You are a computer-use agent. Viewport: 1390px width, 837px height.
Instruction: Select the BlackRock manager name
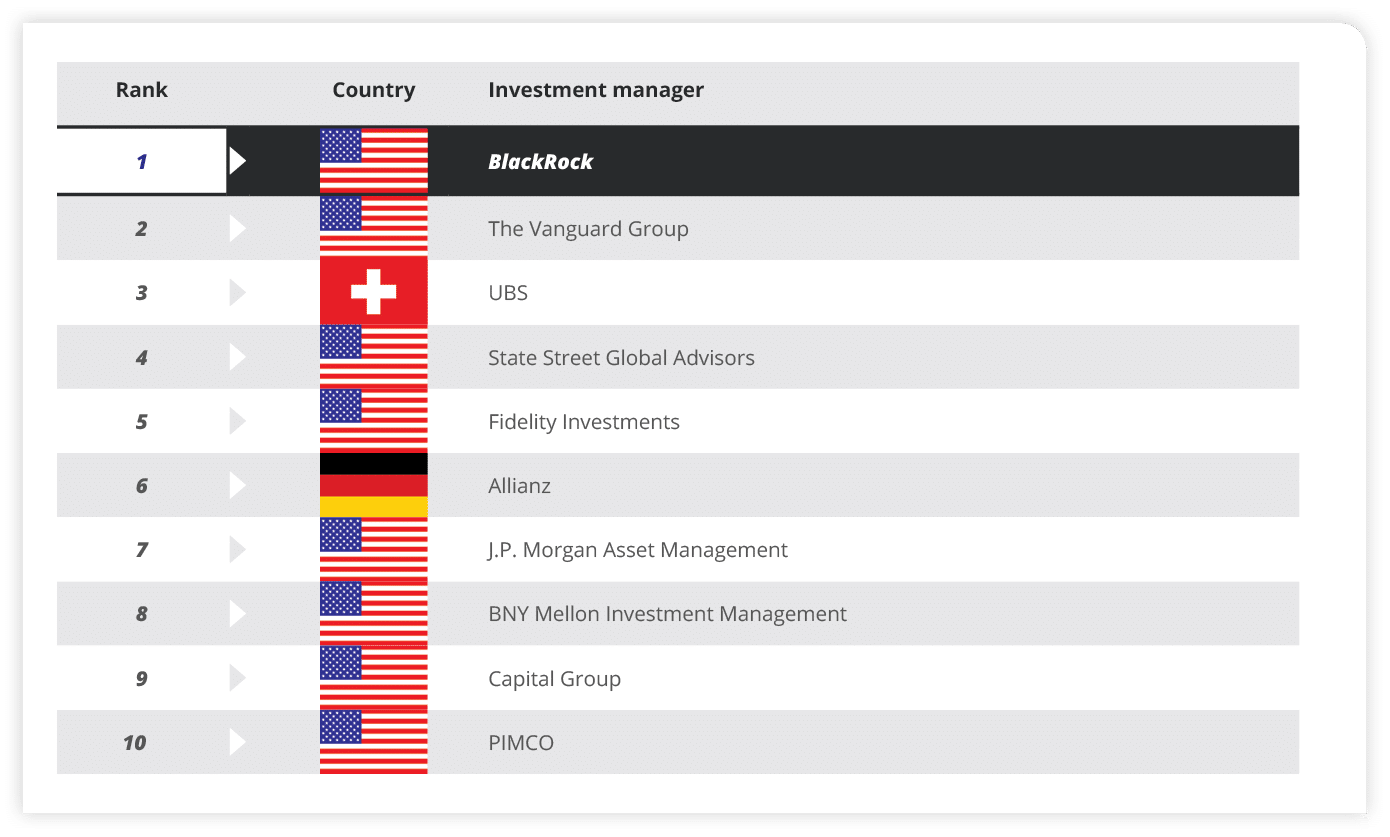540,162
